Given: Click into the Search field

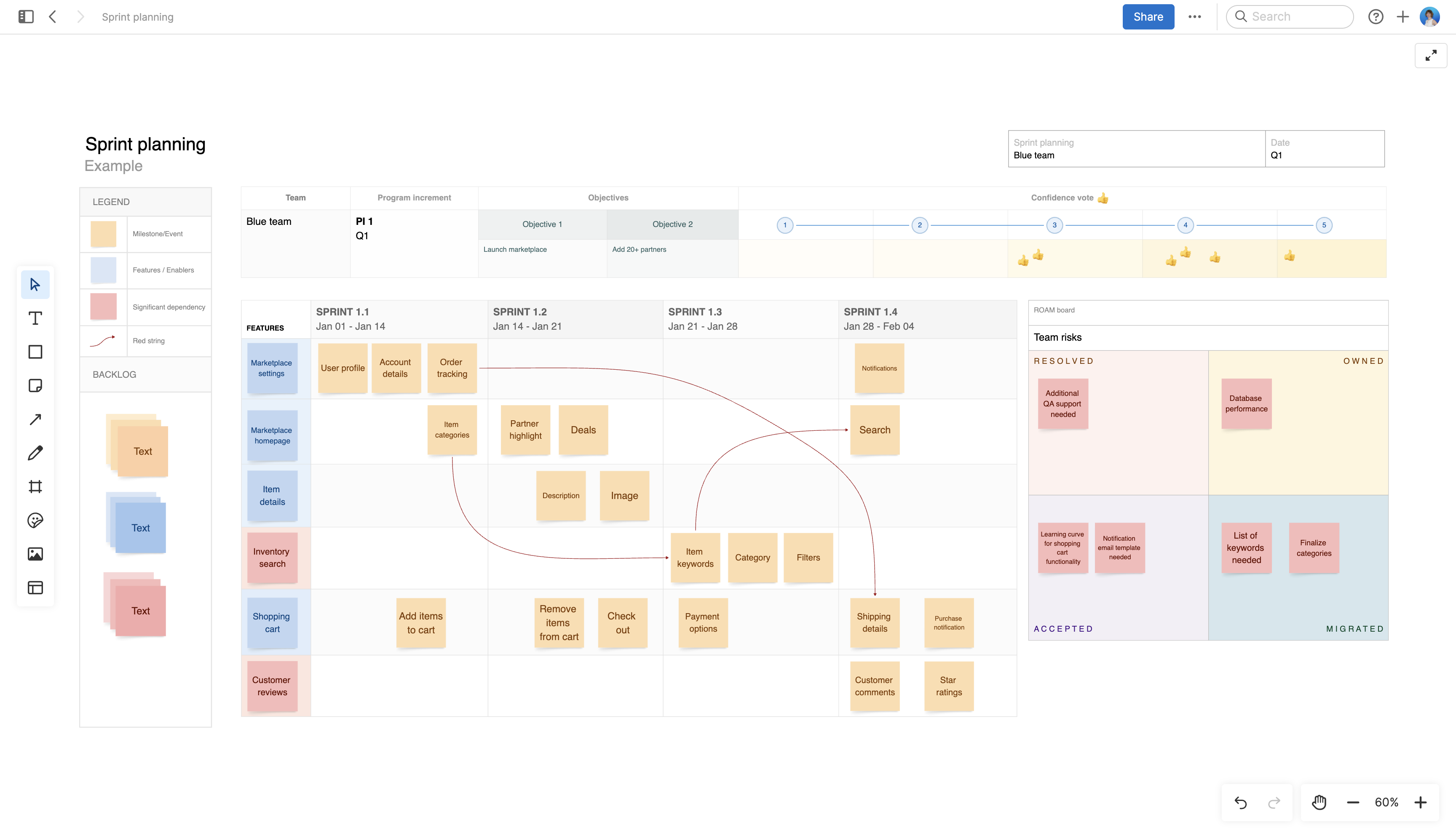Looking at the screenshot, I should click(x=1290, y=17).
